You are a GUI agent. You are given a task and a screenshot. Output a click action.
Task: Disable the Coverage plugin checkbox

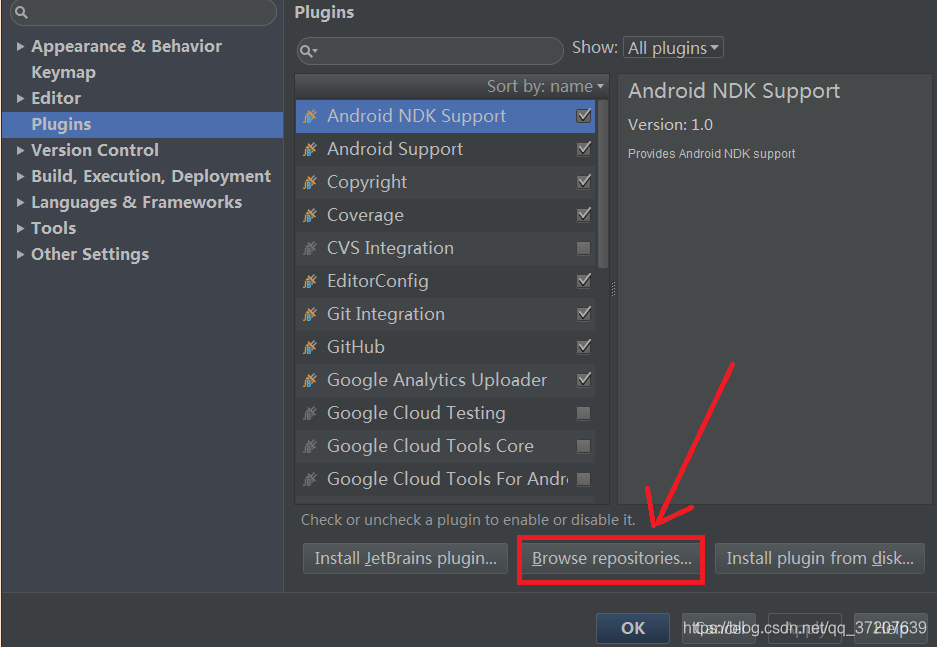pyautogui.click(x=584, y=214)
